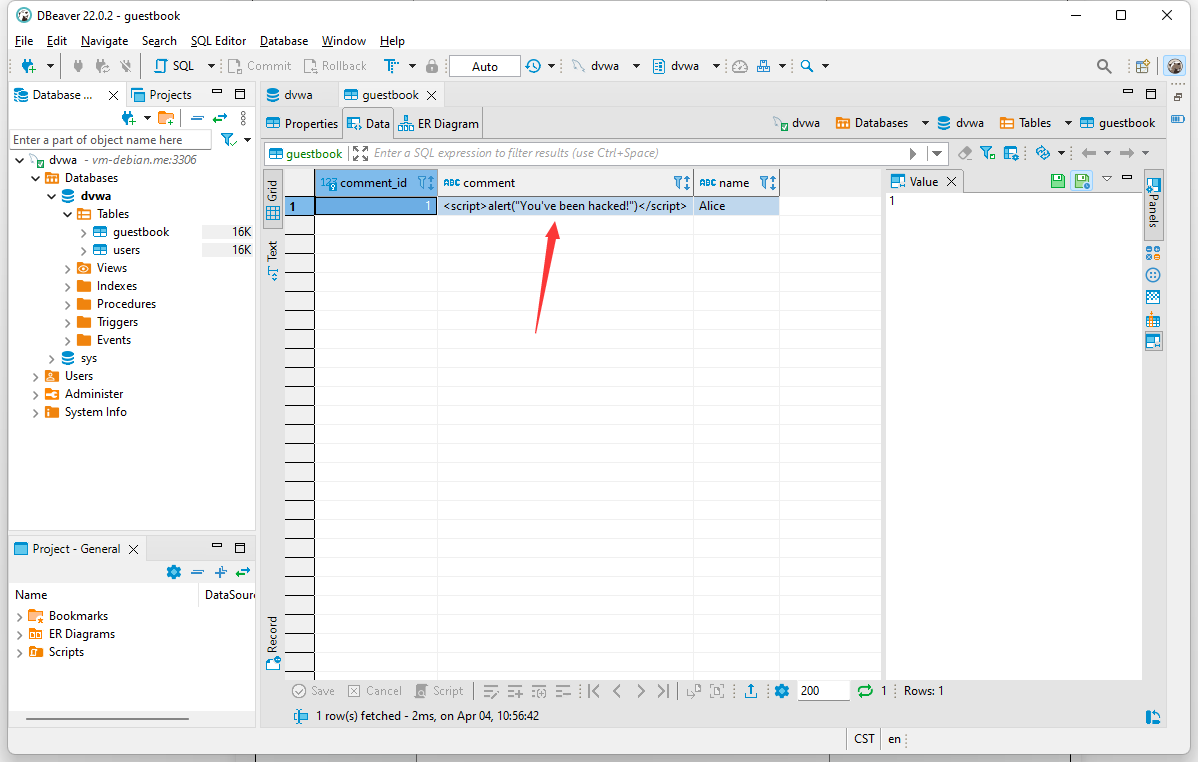Toggle the transaction lock icon
The width and height of the screenshot is (1198, 762).
pos(432,66)
